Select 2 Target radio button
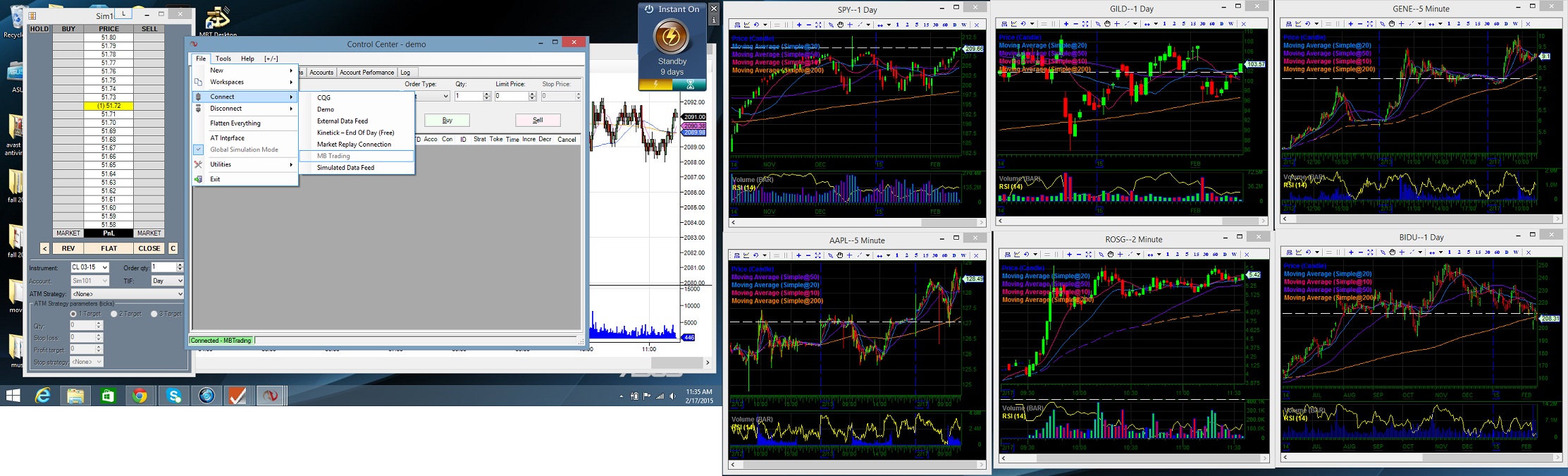1568x476 pixels. pyautogui.click(x=114, y=314)
